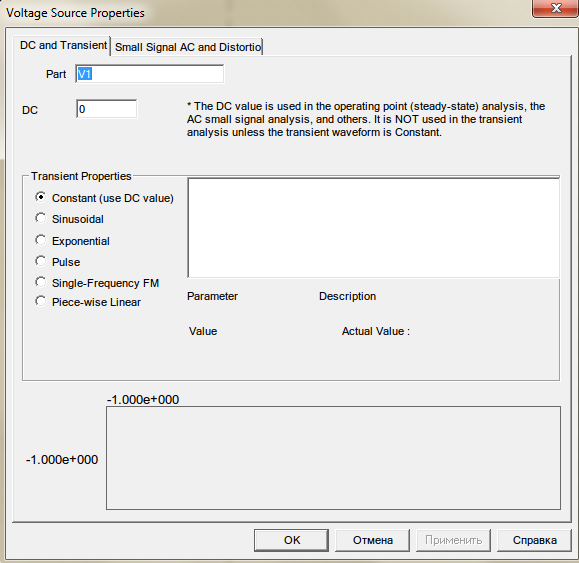Cancel with the Отмена button
The height and width of the screenshot is (563, 579).
373,540
